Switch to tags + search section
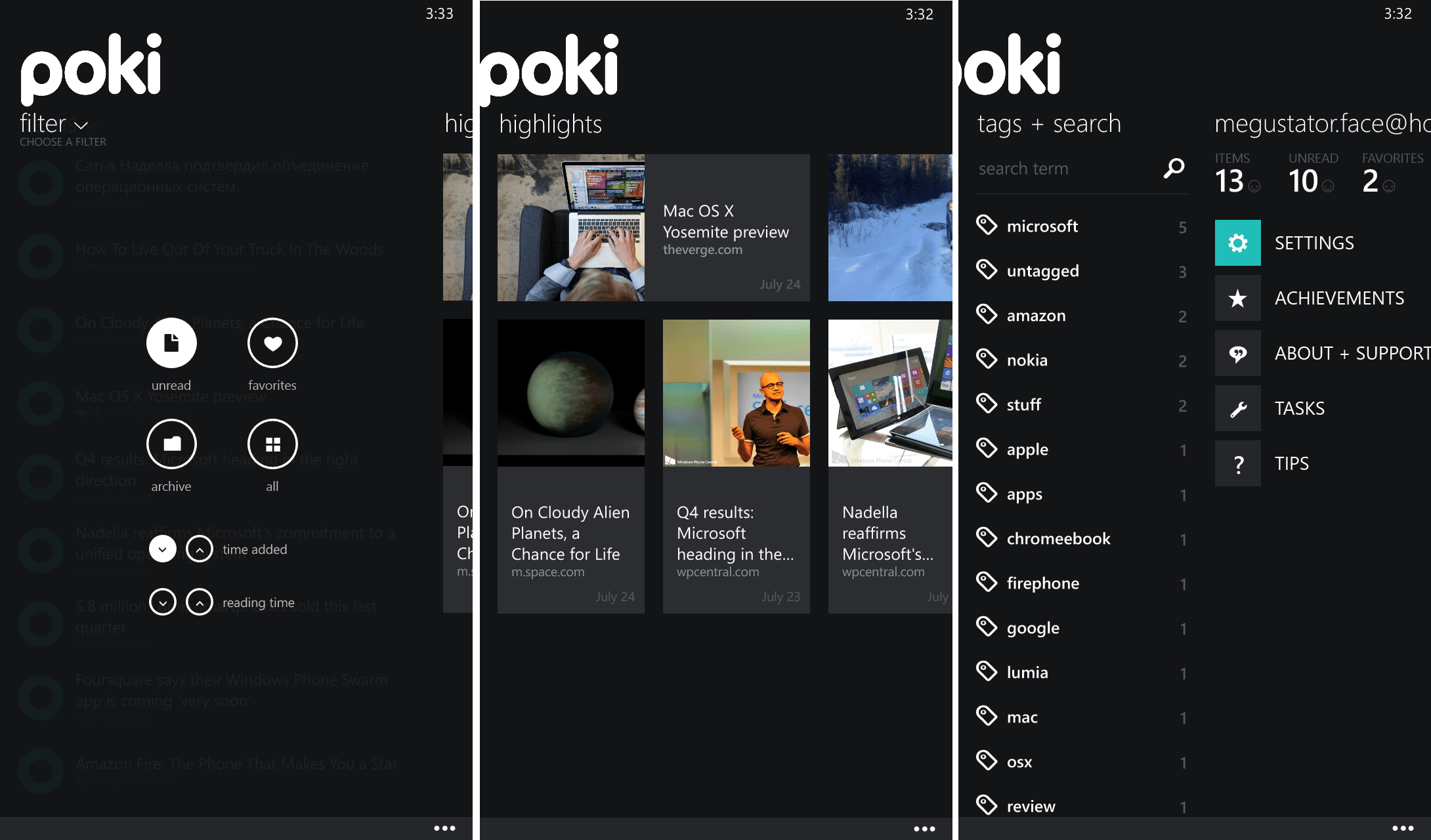This screenshot has width=1431, height=840. coord(1049,125)
